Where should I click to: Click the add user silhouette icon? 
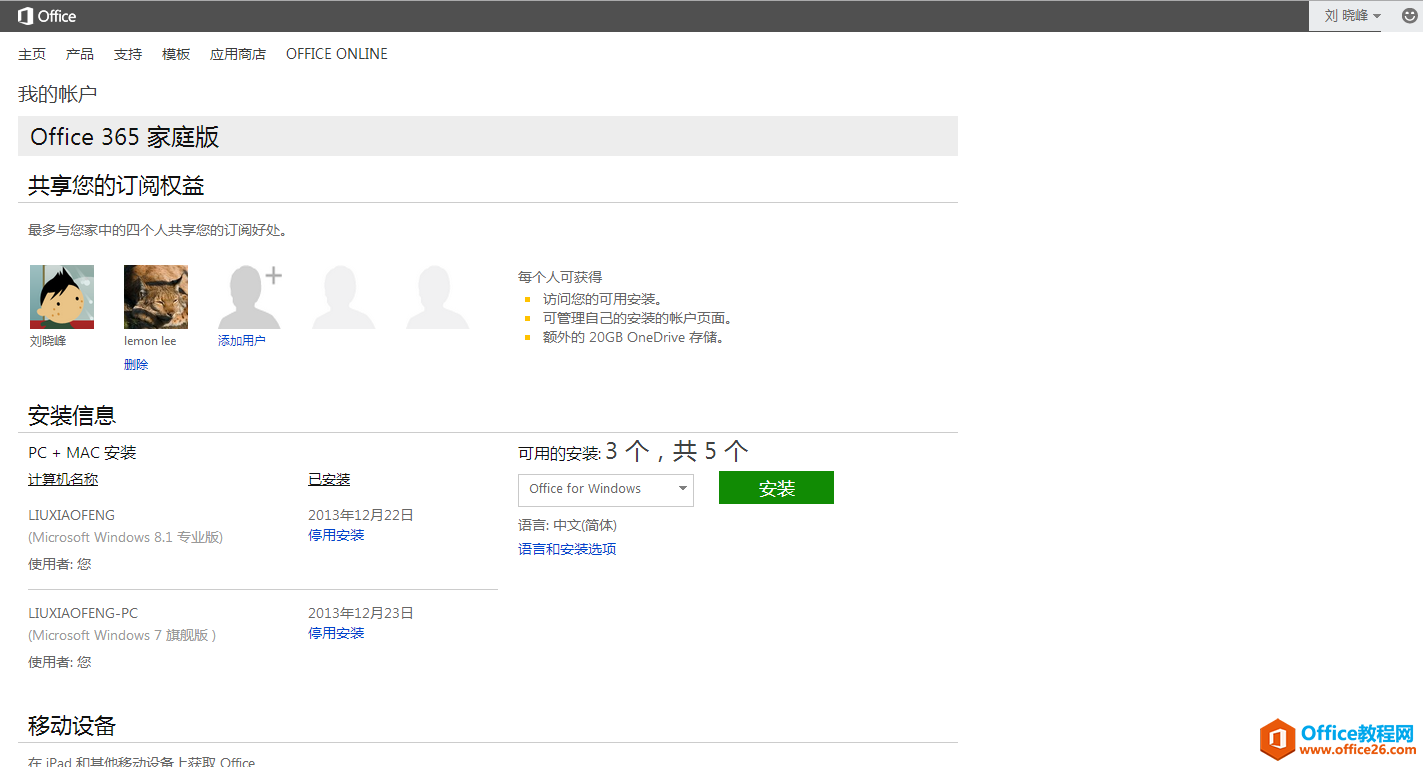250,297
